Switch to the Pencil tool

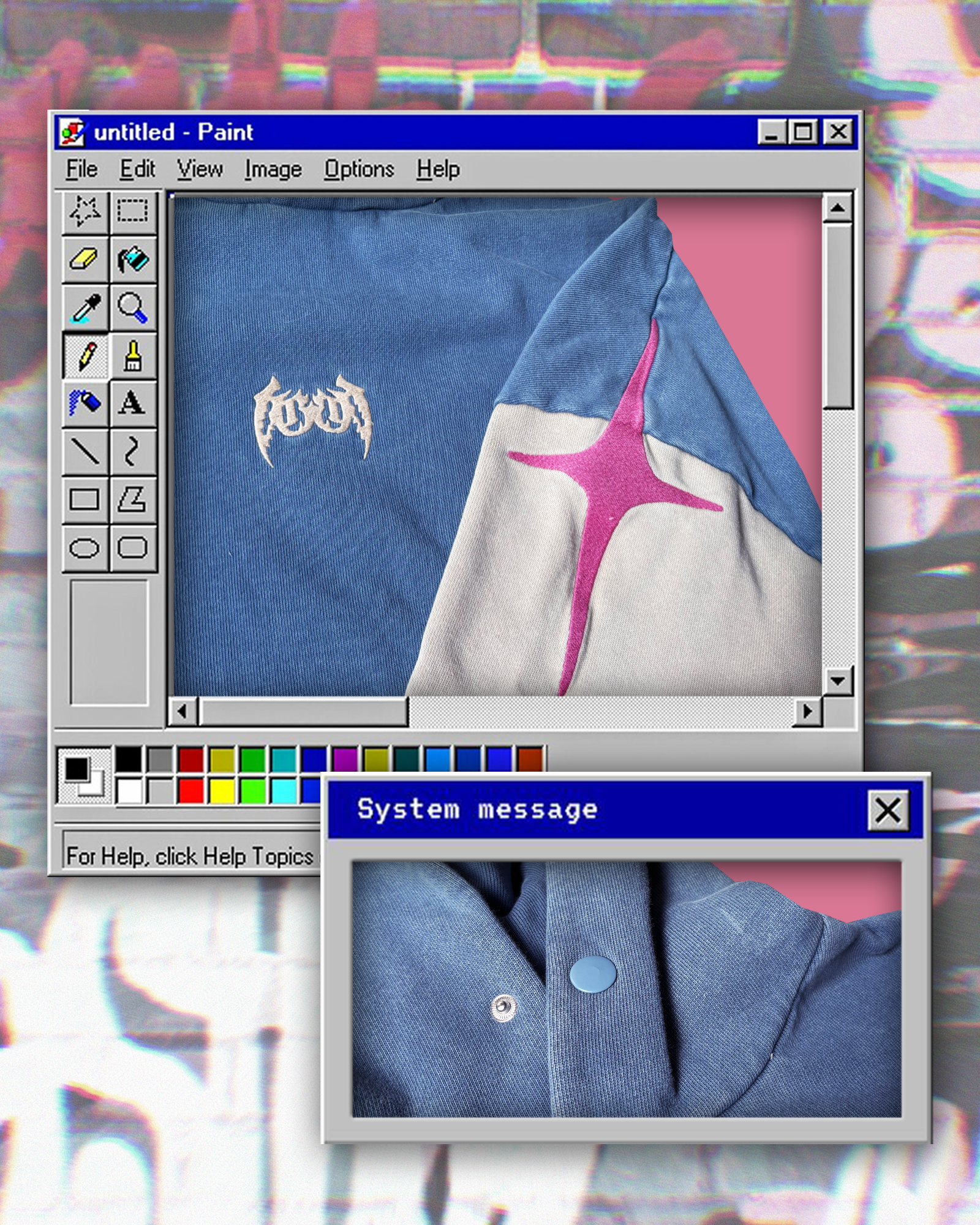[x=86, y=355]
